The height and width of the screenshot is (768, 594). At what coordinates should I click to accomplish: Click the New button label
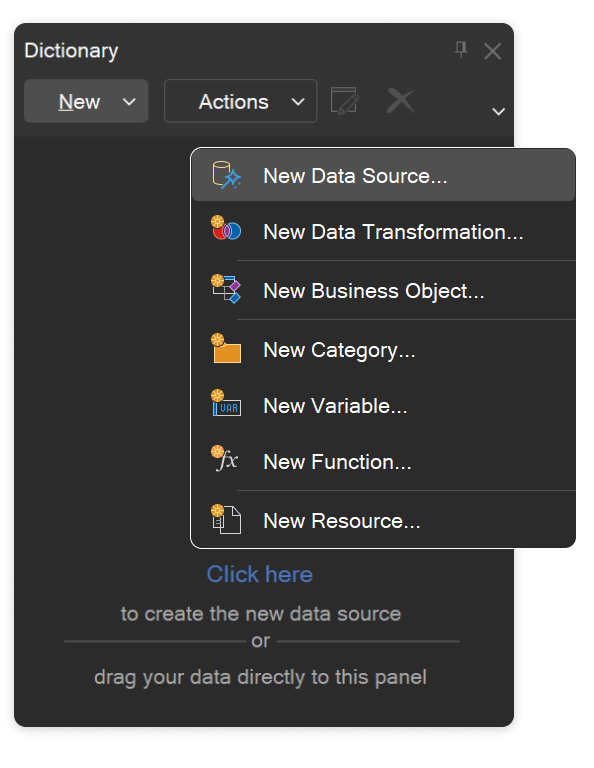tap(79, 102)
